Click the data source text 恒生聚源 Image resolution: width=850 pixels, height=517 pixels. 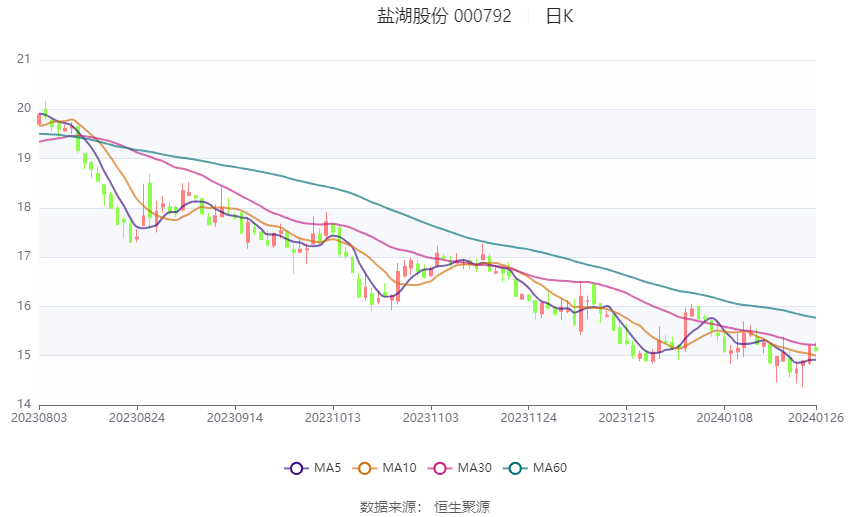(x=462, y=507)
